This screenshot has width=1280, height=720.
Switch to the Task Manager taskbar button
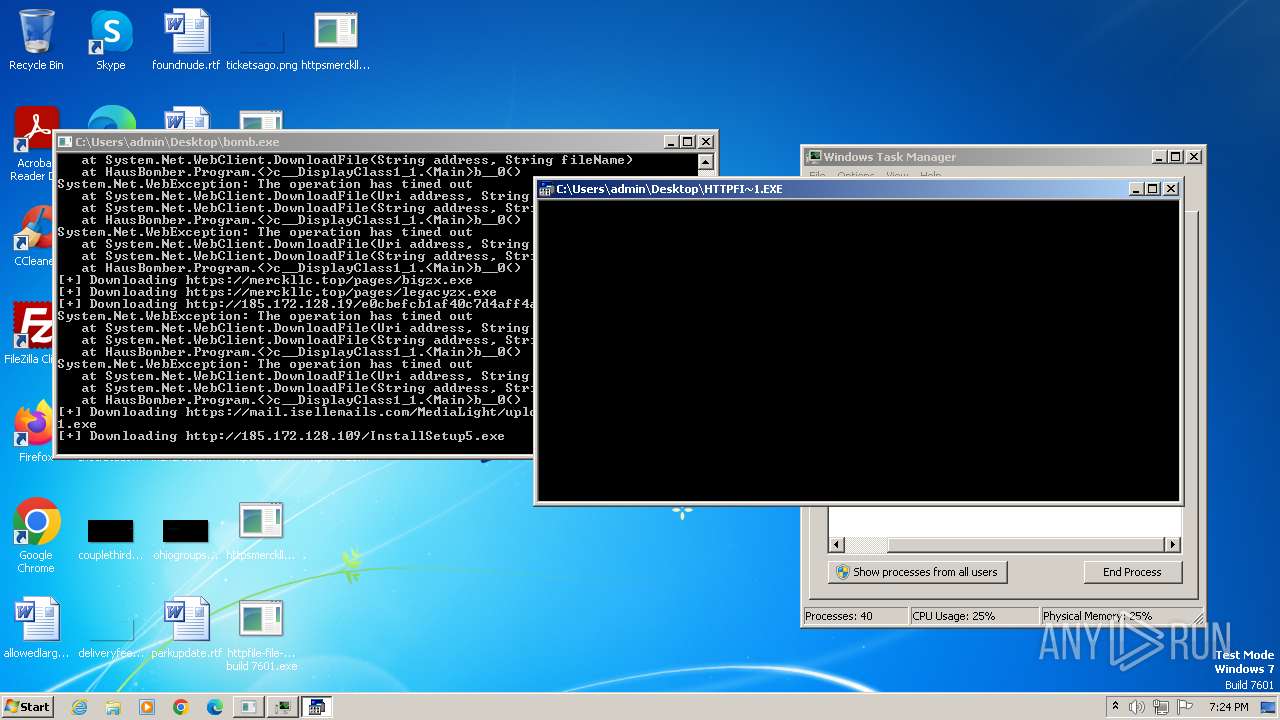coord(283,707)
